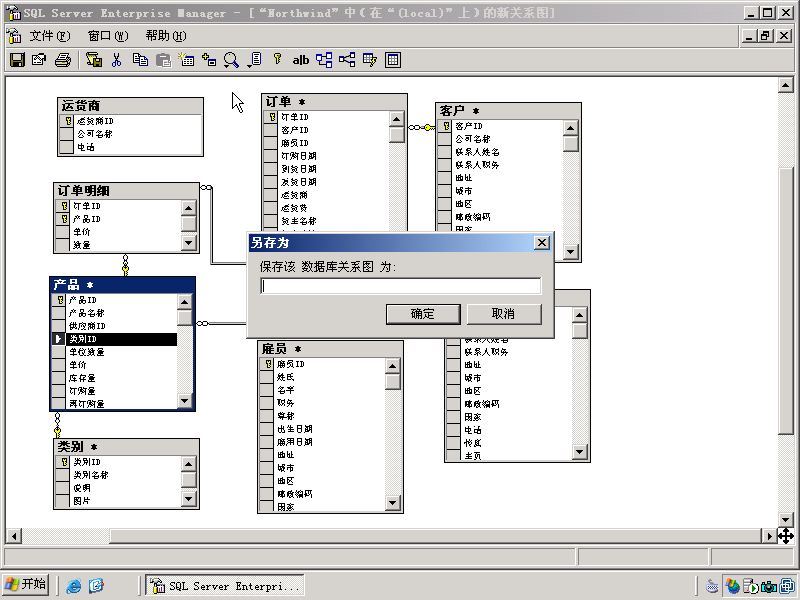This screenshot has width=800, height=600.
Task: Click SQL Server Enterprise taskbar button
Action: pyautogui.click(x=224, y=586)
